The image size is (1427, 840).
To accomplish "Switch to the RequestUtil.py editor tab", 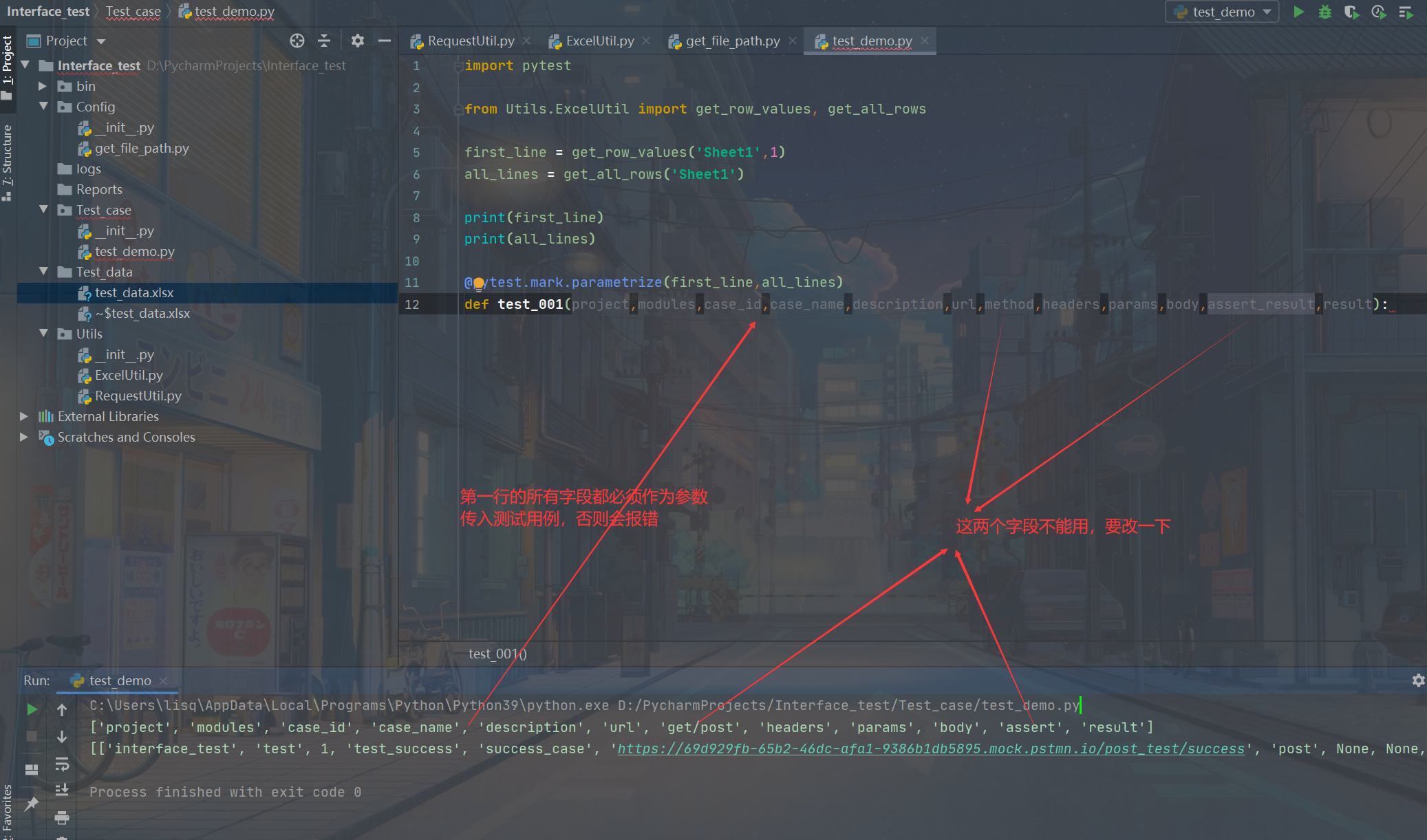I will (x=470, y=41).
